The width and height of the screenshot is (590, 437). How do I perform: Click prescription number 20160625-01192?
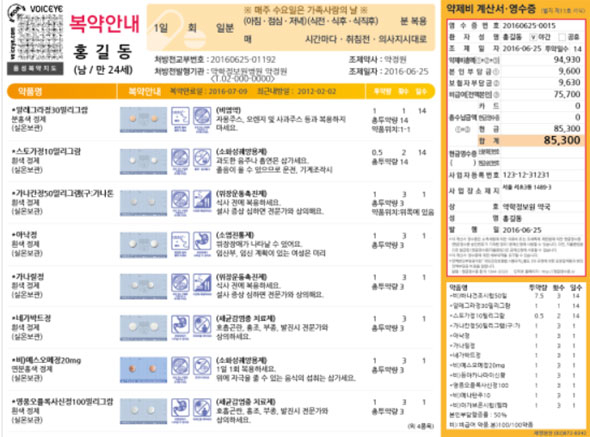[x=243, y=59]
